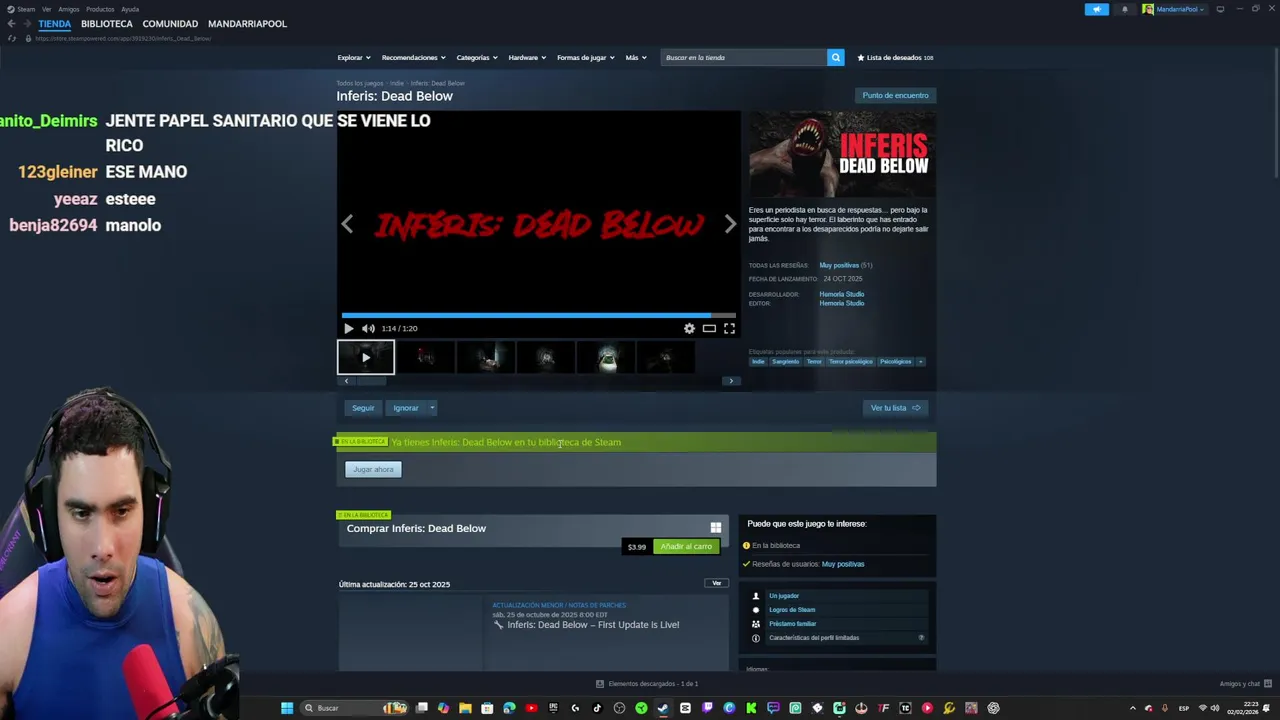Open Lista de deseados
This screenshot has height=720, width=1280.
coord(895,57)
